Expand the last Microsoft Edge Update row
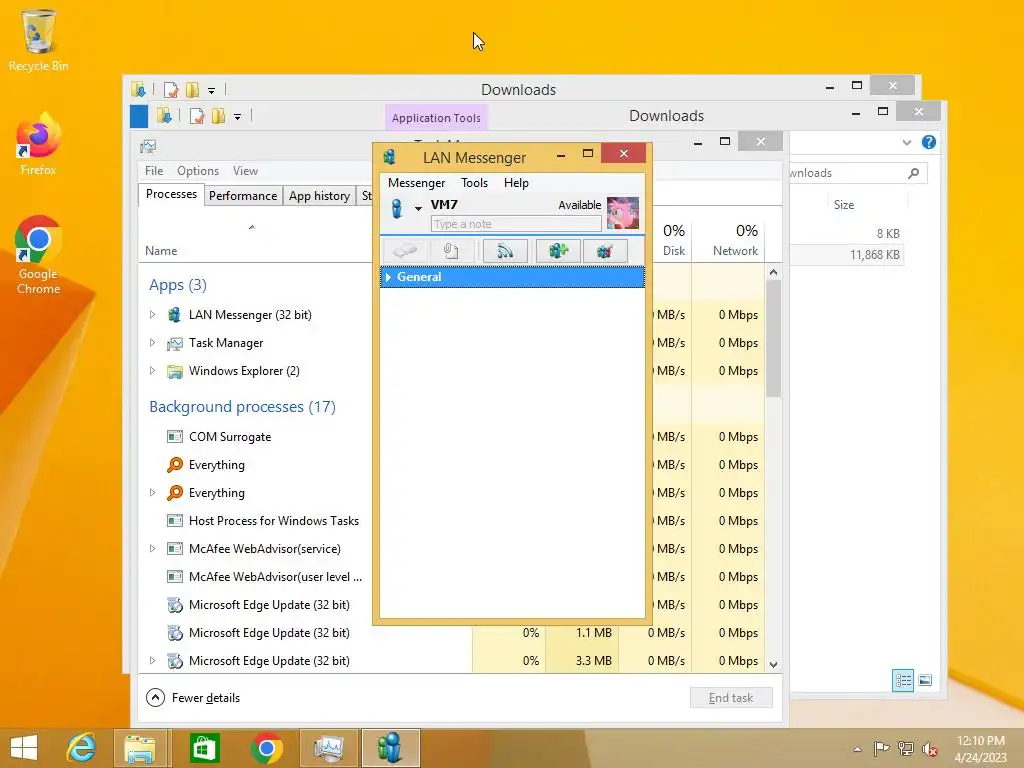The width and height of the screenshot is (1024, 768). coord(153,660)
